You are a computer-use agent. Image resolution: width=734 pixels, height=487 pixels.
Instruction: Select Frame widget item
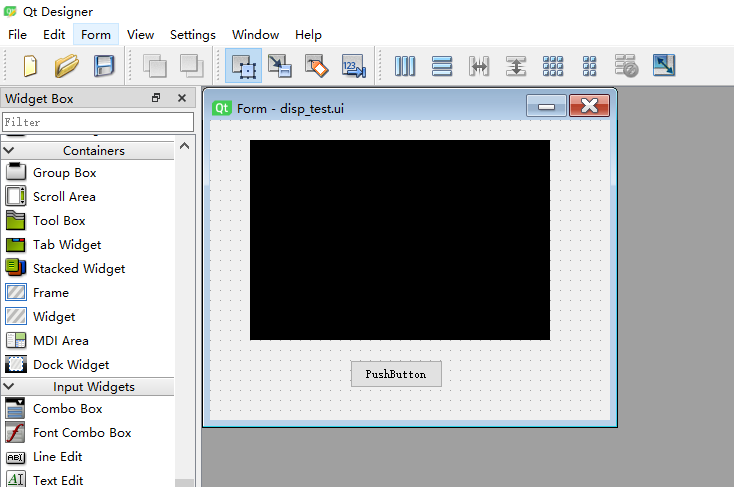click(88, 293)
